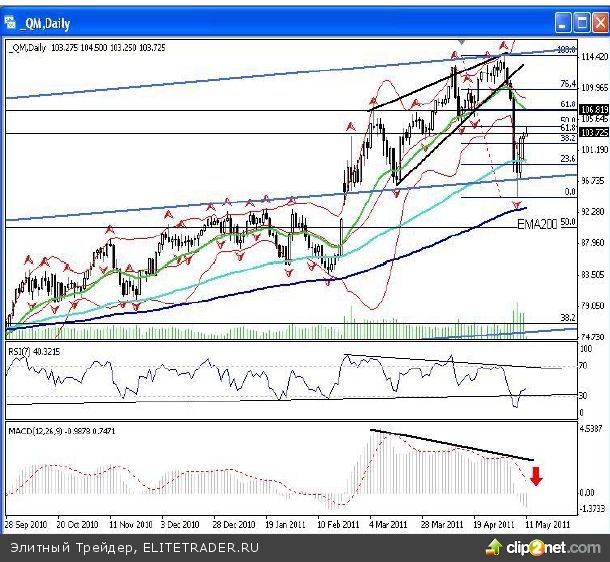Select the 0.0 Fibonacci level label
610x562 pixels.
570,191
